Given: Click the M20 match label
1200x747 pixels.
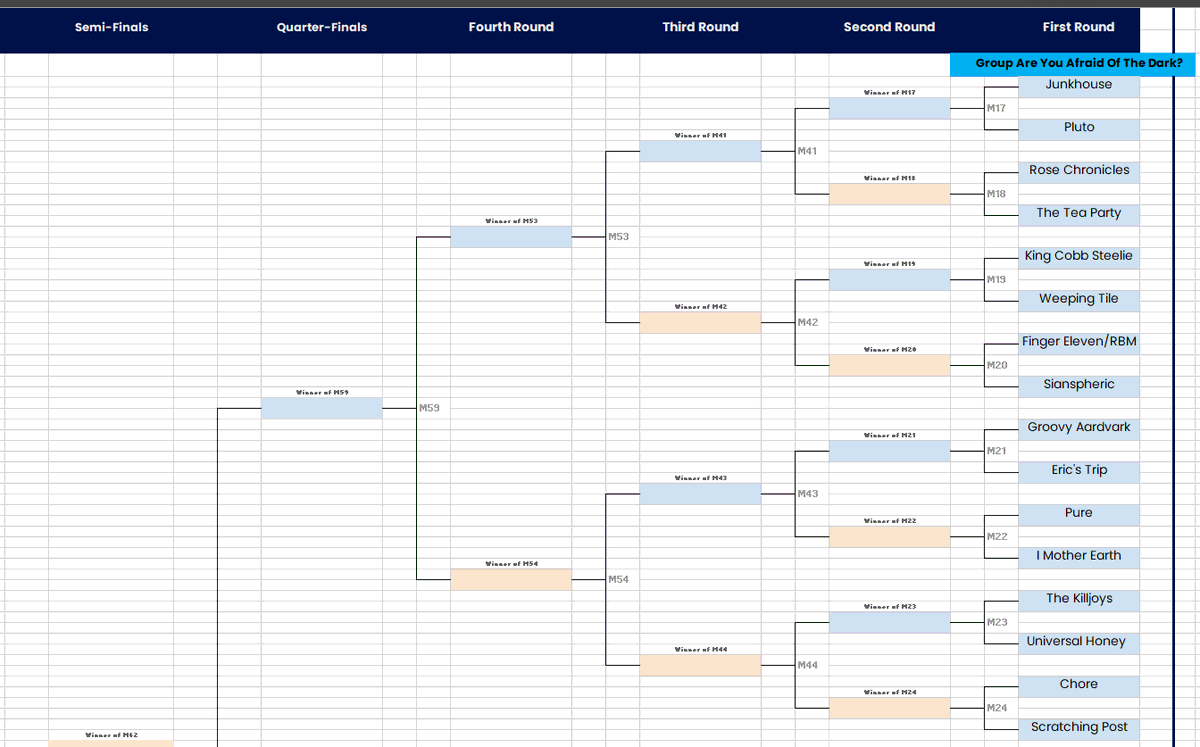Looking at the screenshot, I should pos(997,365).
